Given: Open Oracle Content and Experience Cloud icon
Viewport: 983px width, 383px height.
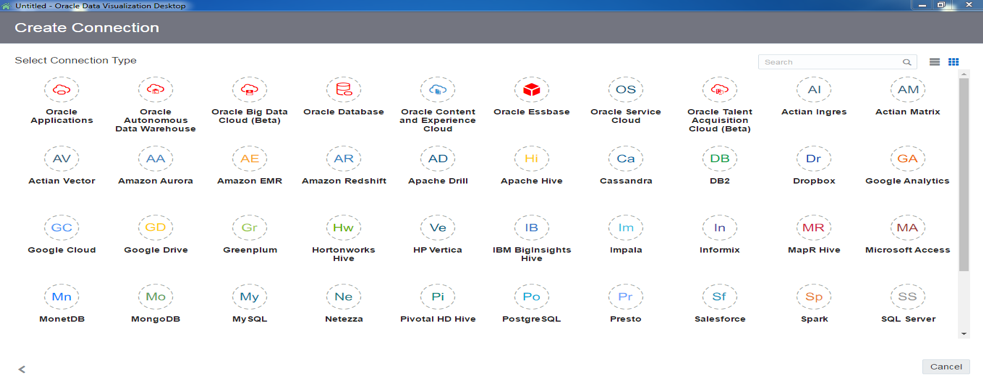Looking at the screenshot, I should tap(438, 90).
